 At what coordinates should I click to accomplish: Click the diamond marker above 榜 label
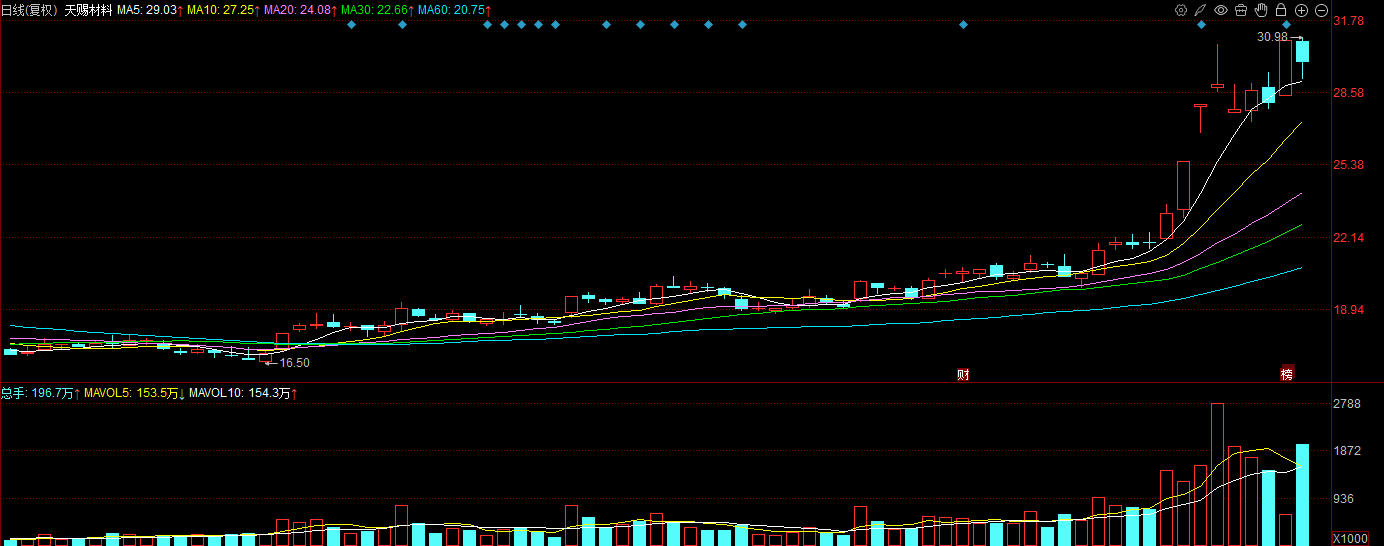[1287, 25]
